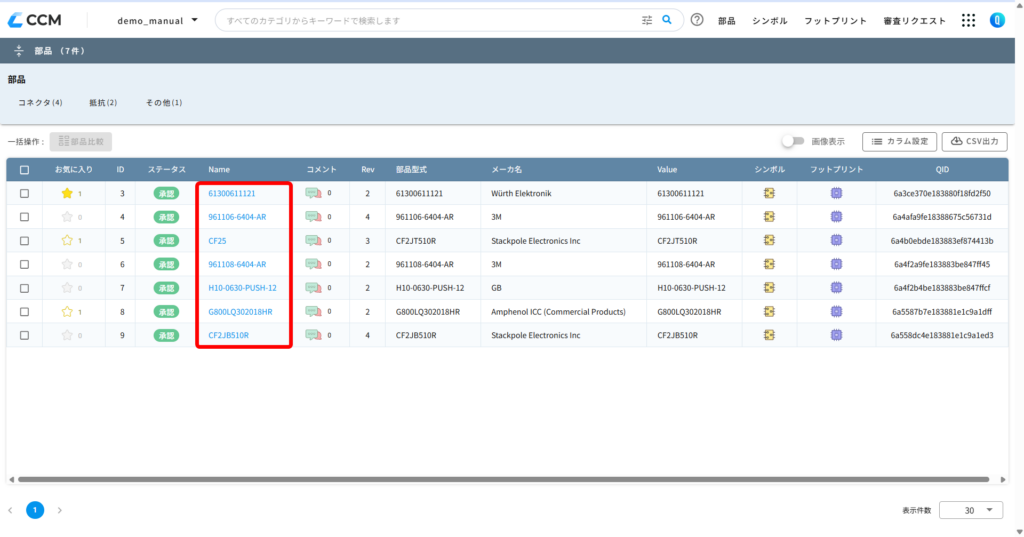The image size is (1024, 537).
Task: Click the horizontal table scrollbar
Action: (504, 480)
